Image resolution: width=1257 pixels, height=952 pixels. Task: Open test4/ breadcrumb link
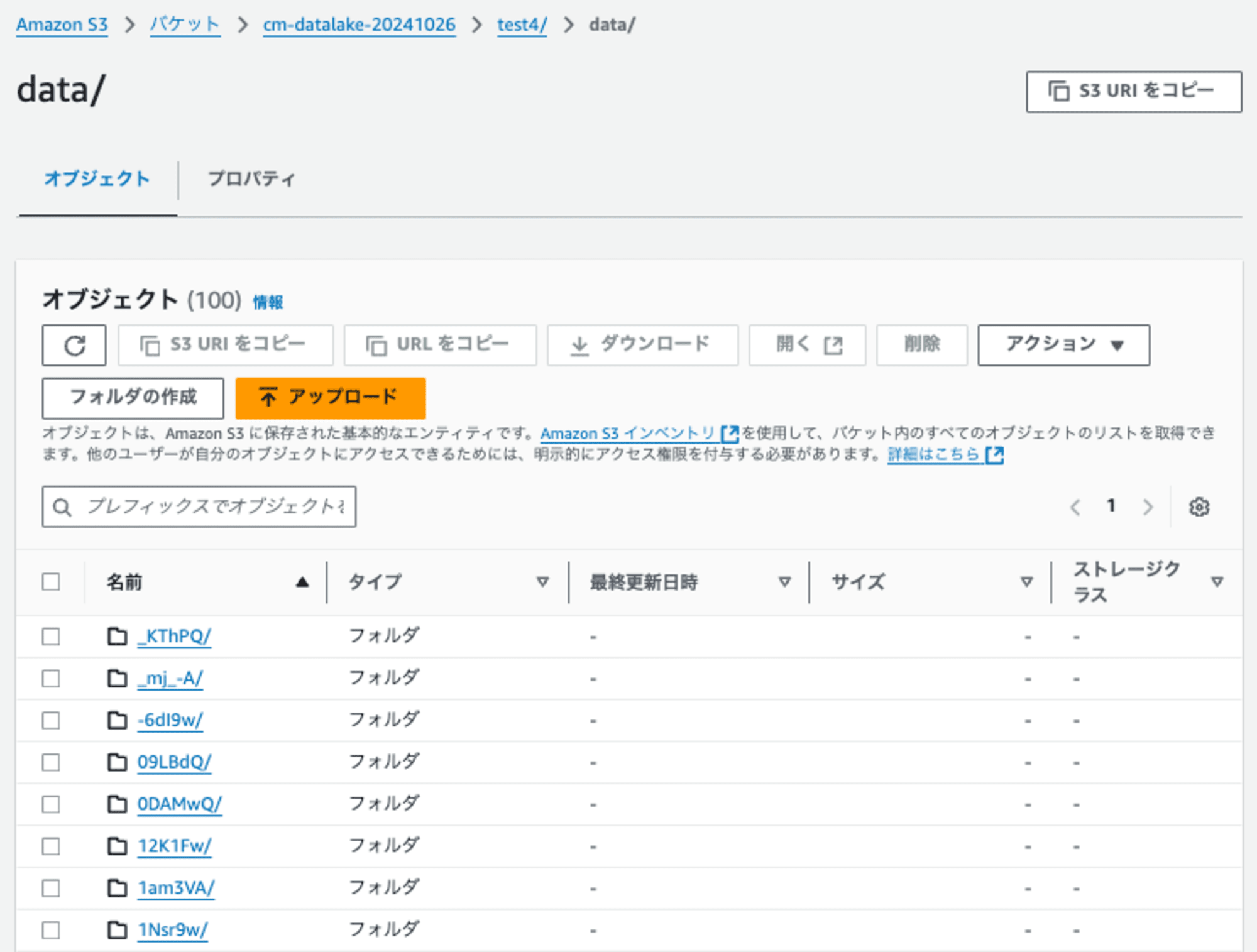[x=522, y=25]
